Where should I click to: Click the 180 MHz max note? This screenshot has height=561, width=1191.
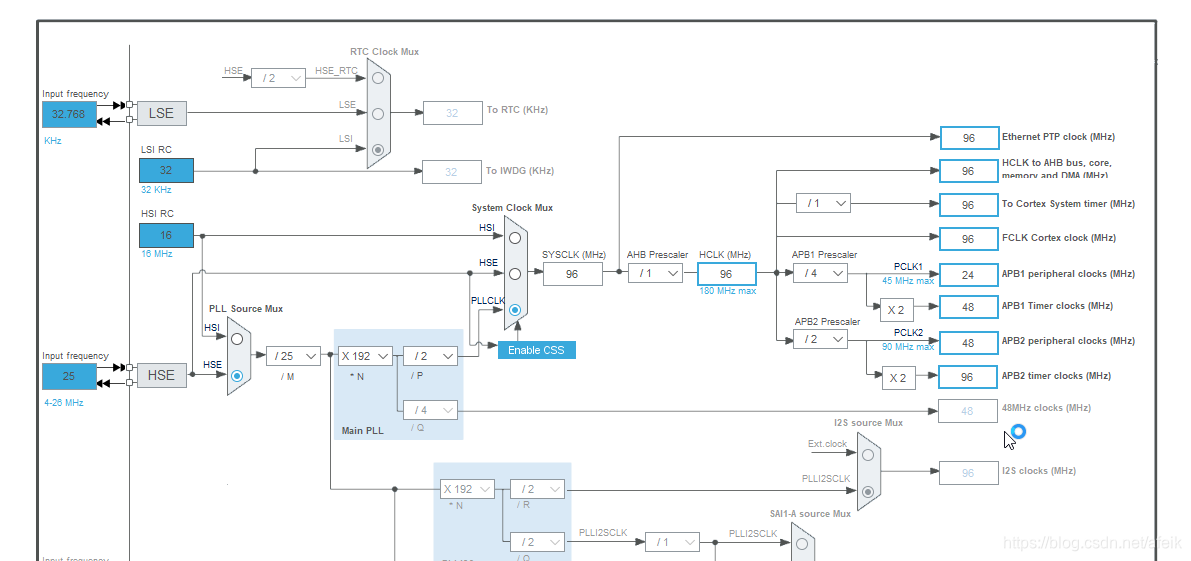pos(728,291)
